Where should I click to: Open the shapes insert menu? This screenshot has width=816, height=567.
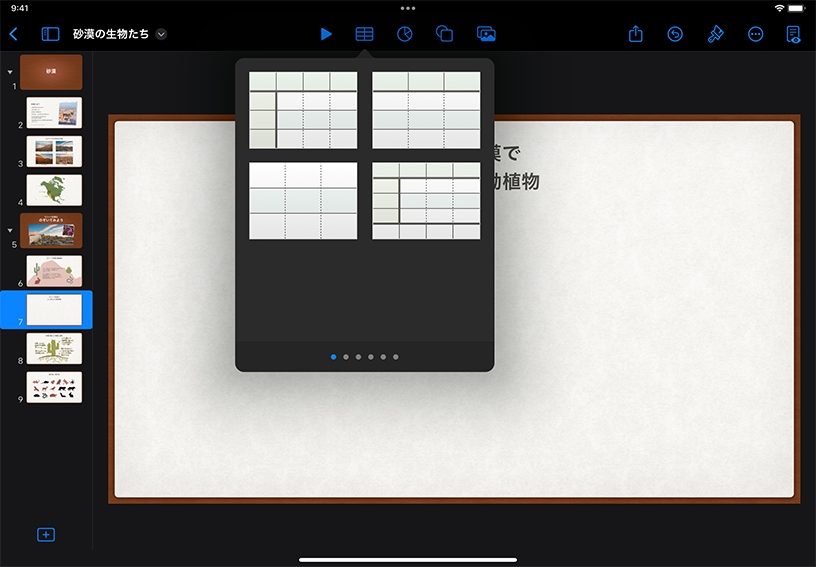tap(445, 34)
